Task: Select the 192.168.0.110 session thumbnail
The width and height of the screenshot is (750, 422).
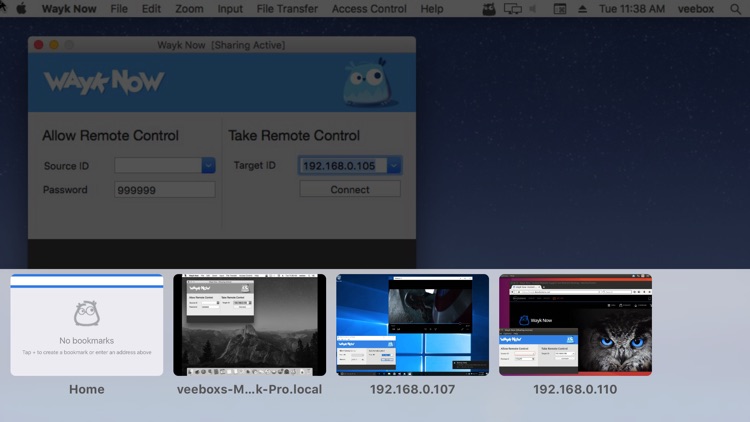Action: click(x=575, y=325)
